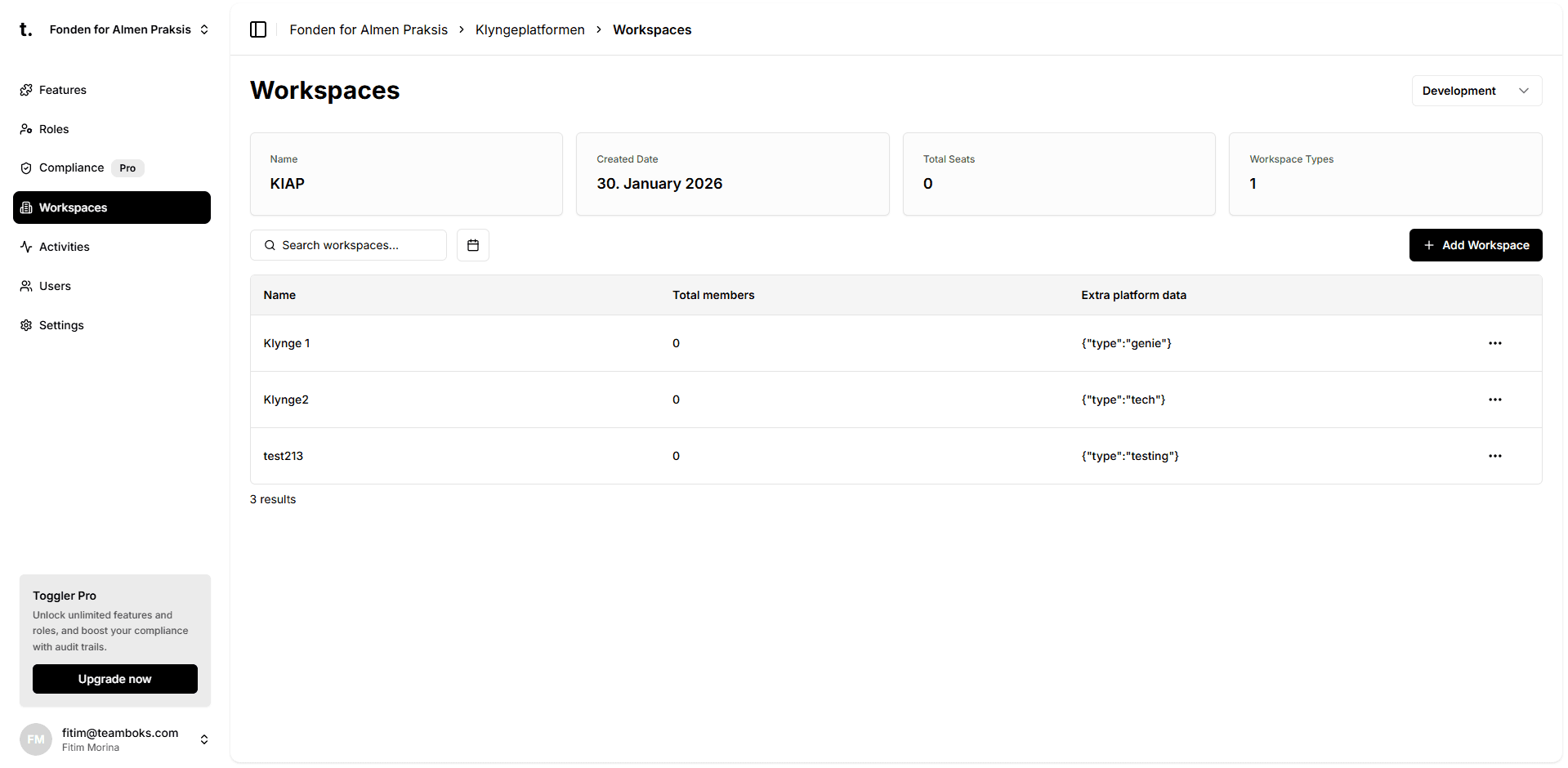This screenshot has width=1568, height=768.
Task: Click the Toggler logo icon
Action: coord(25,29)
